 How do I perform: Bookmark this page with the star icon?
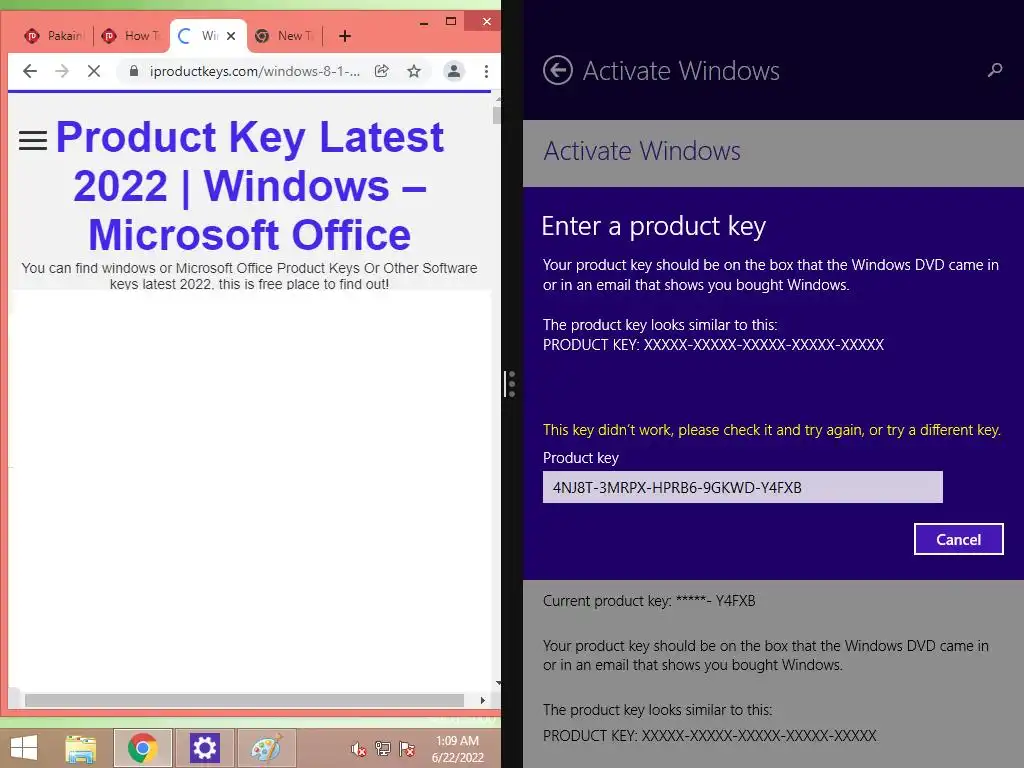coord(414,71)
